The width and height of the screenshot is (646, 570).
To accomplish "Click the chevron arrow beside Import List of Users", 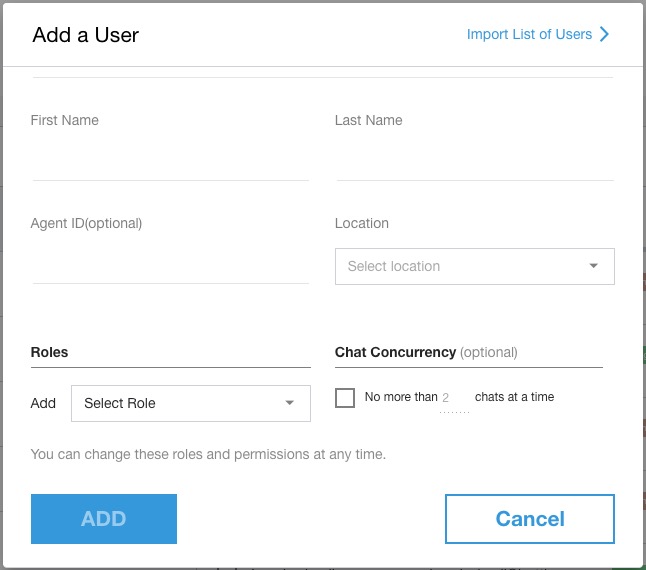I will coord(604,34).
